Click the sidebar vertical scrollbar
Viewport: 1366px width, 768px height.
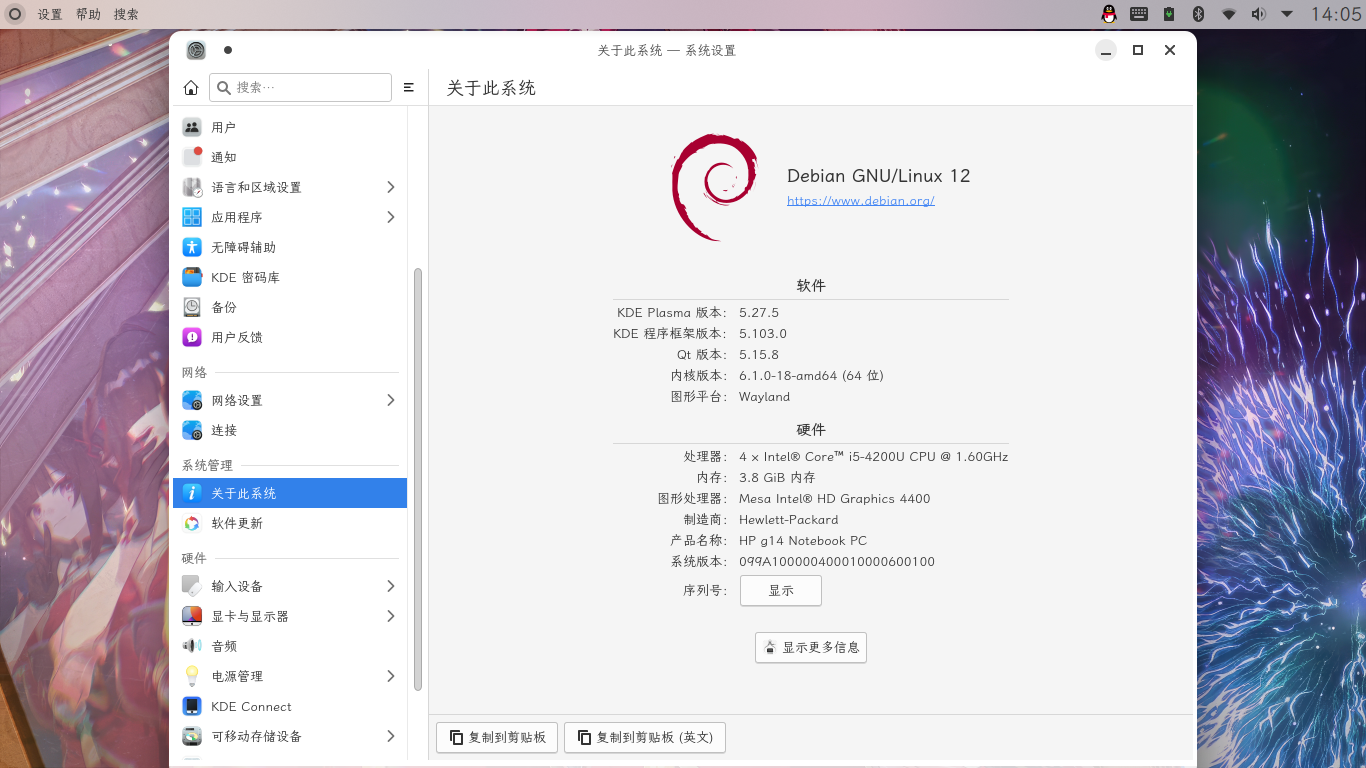pyautogui.click(x=418, y=479)
